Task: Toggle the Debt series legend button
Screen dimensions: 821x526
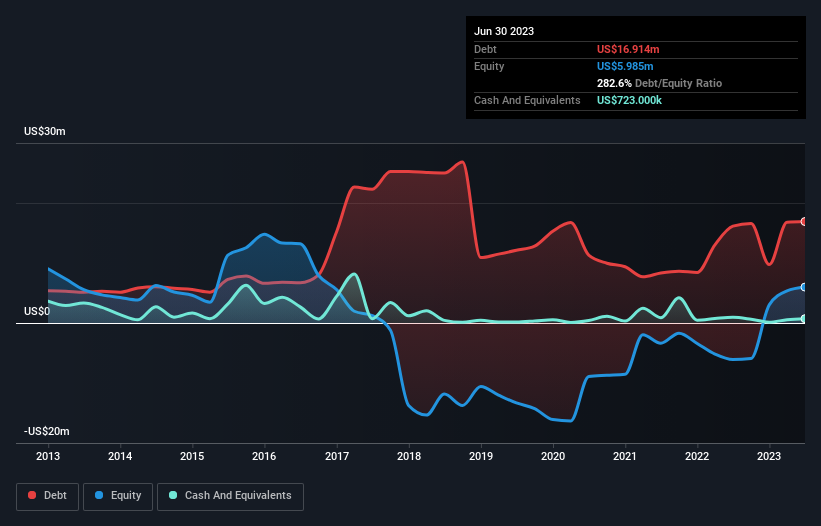Action: (48, 496)
